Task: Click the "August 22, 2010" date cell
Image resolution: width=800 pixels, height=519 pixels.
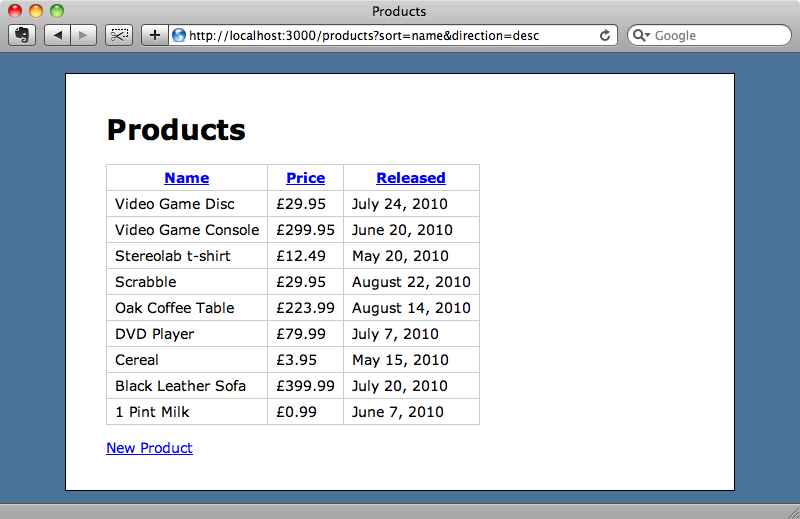Action: (x=411, y=282)
